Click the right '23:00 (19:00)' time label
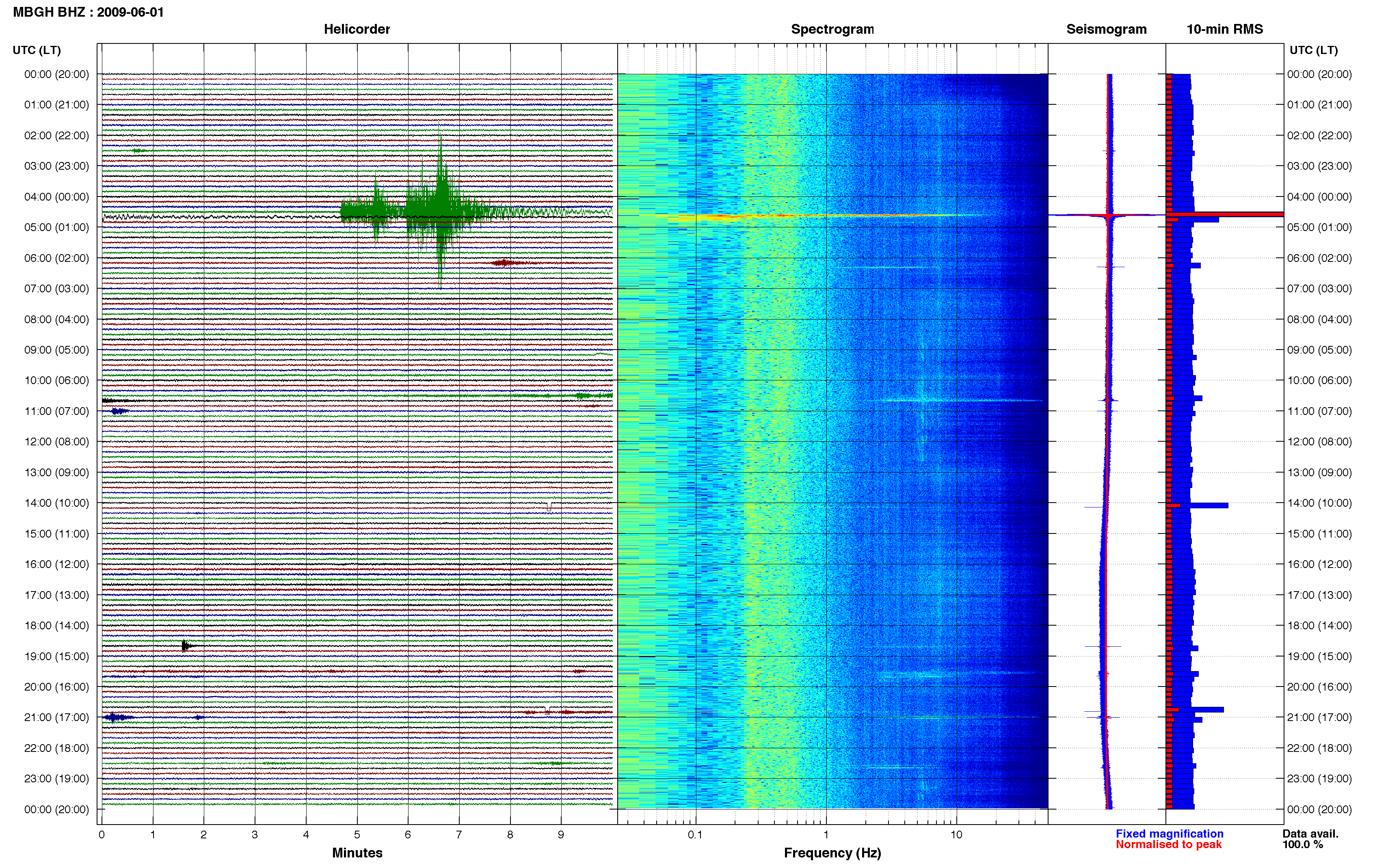1388x868 pixels. (1319, 778)
